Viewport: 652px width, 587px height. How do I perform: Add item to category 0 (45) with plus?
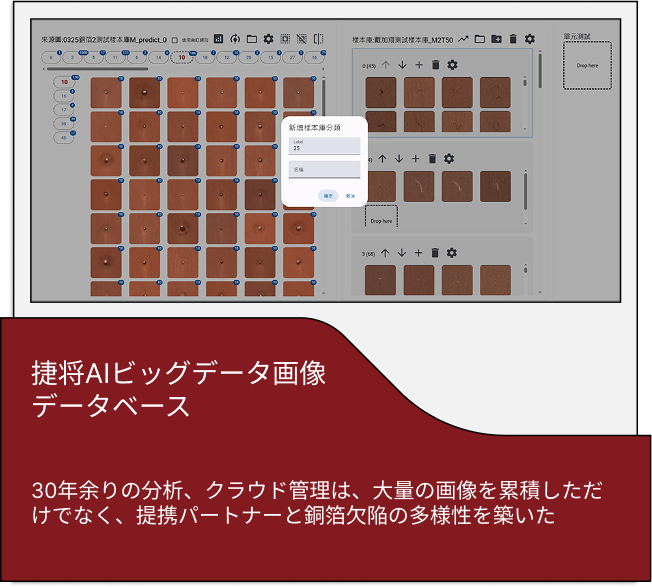click(418, 65)
